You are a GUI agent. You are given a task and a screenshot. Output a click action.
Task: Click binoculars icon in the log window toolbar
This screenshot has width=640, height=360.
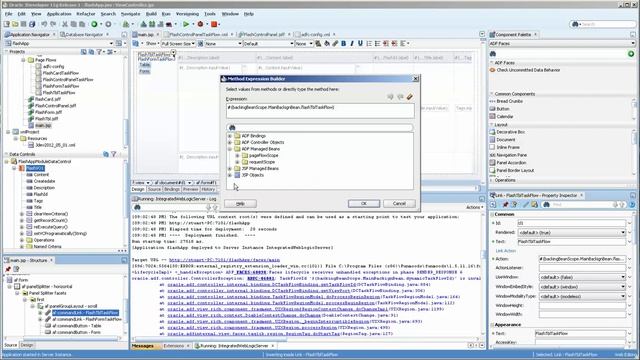pos(137,207)
